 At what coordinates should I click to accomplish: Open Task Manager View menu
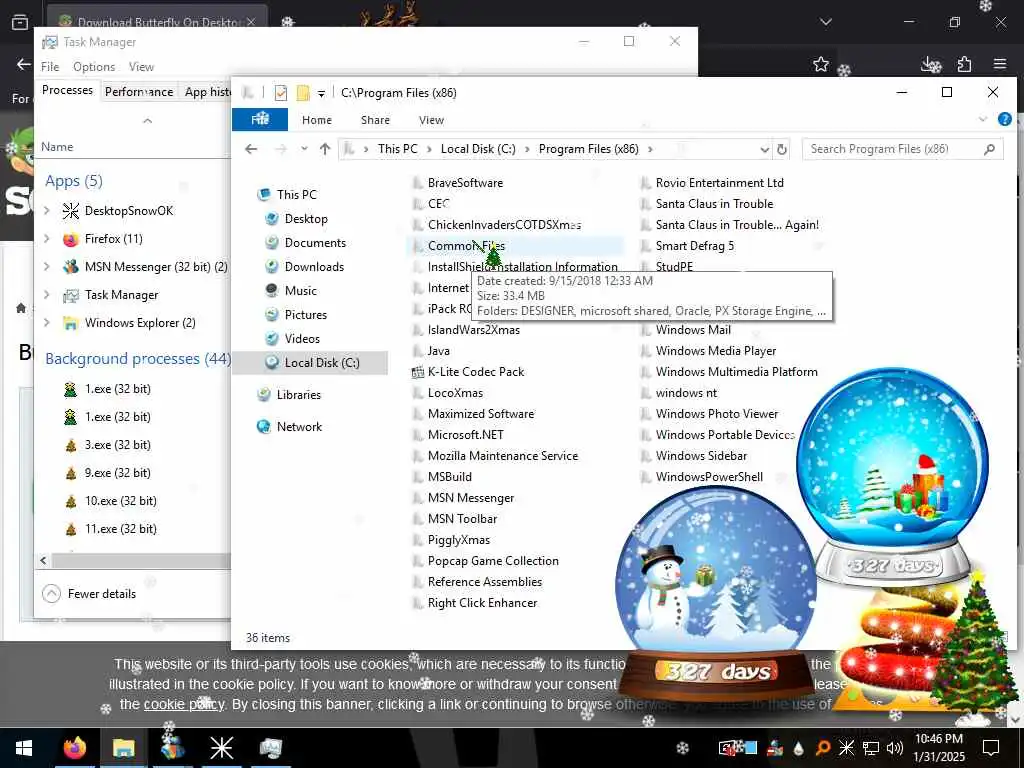pos(141,67)
